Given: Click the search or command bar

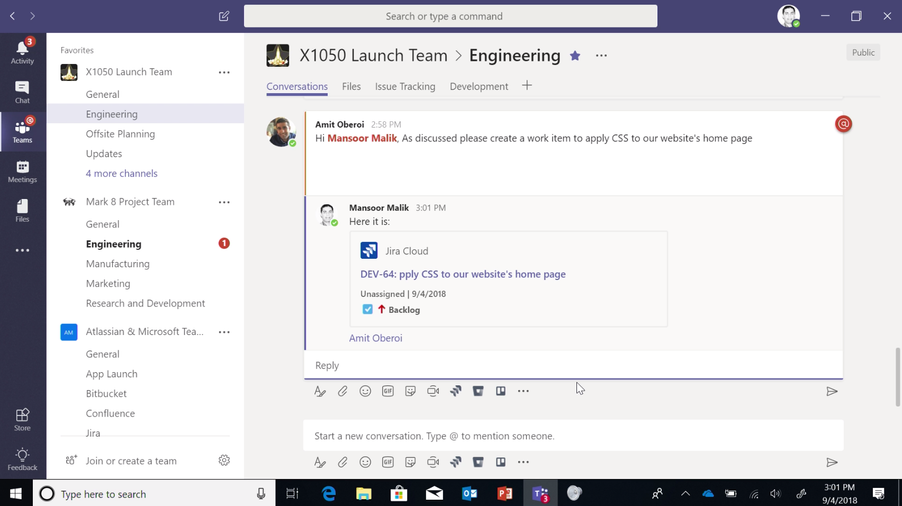Looking at the screenshot, I should tap(450, 16).
